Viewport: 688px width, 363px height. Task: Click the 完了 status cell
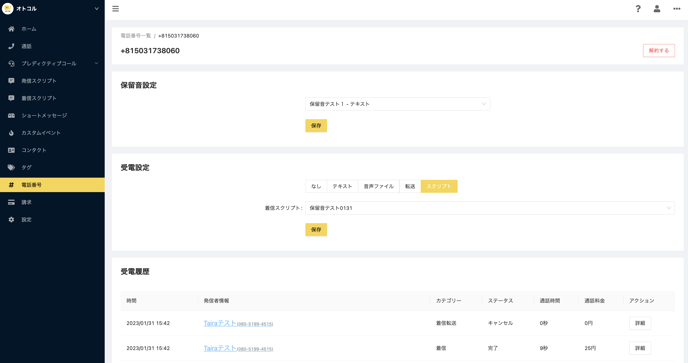click(x=493, y=349)
